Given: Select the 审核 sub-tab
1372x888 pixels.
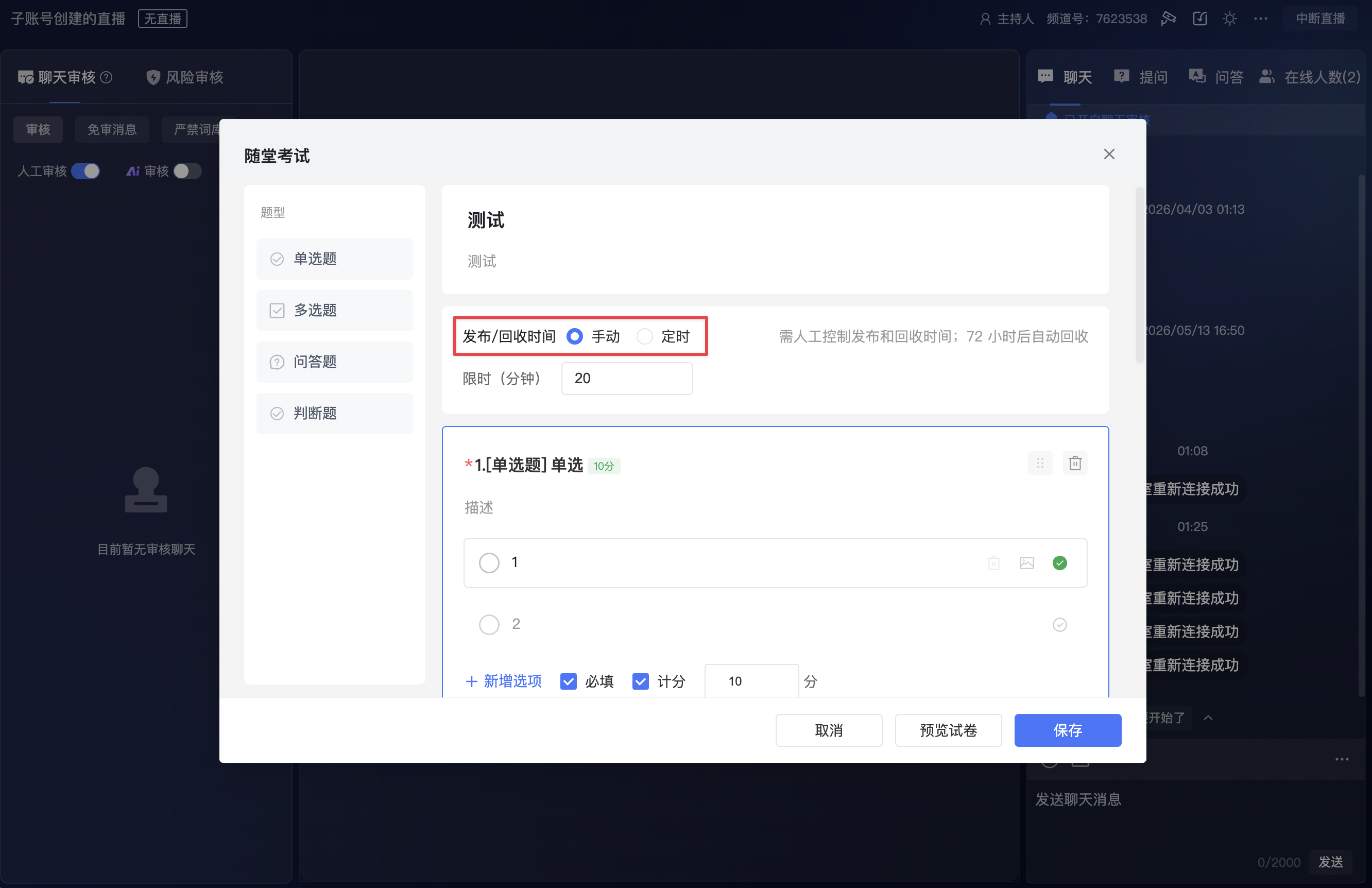Looking at the screenshot, I should [38, 129].
